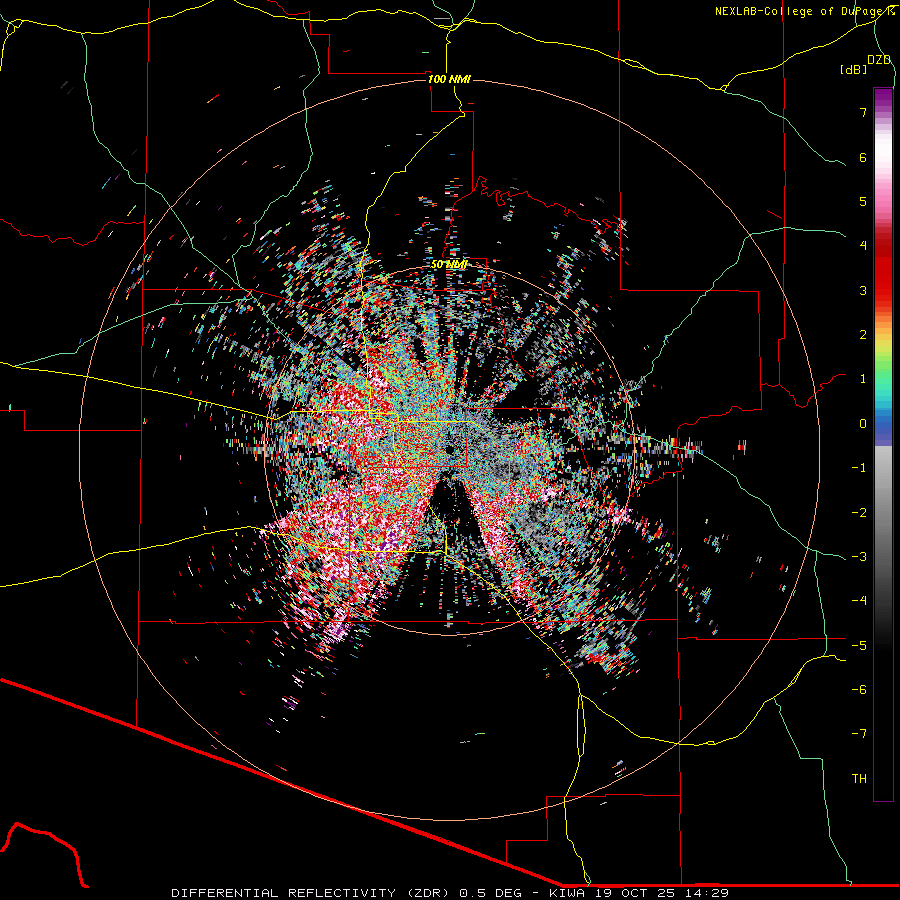Click the -3 value on the color scale
Screen dimensions: 900x900
[x=859, y=557]
